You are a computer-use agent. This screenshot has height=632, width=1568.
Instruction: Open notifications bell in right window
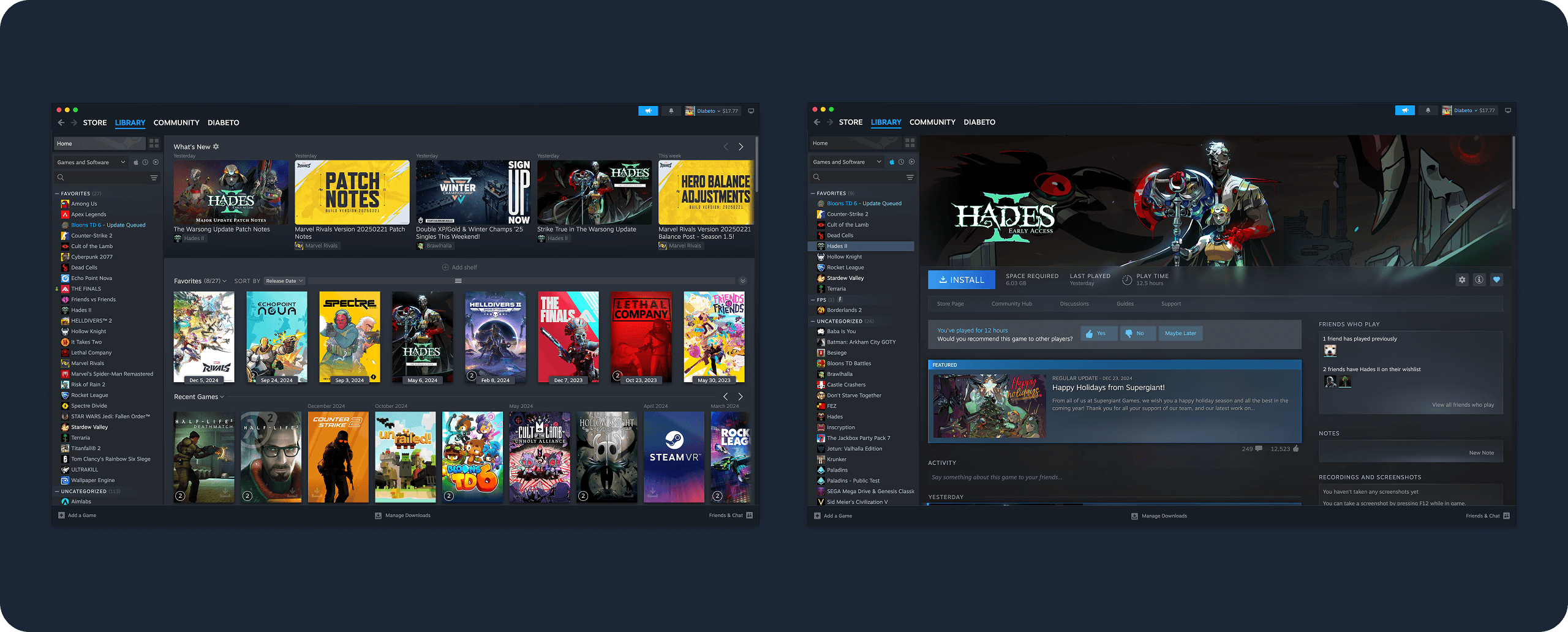[x=1428, y=110]
